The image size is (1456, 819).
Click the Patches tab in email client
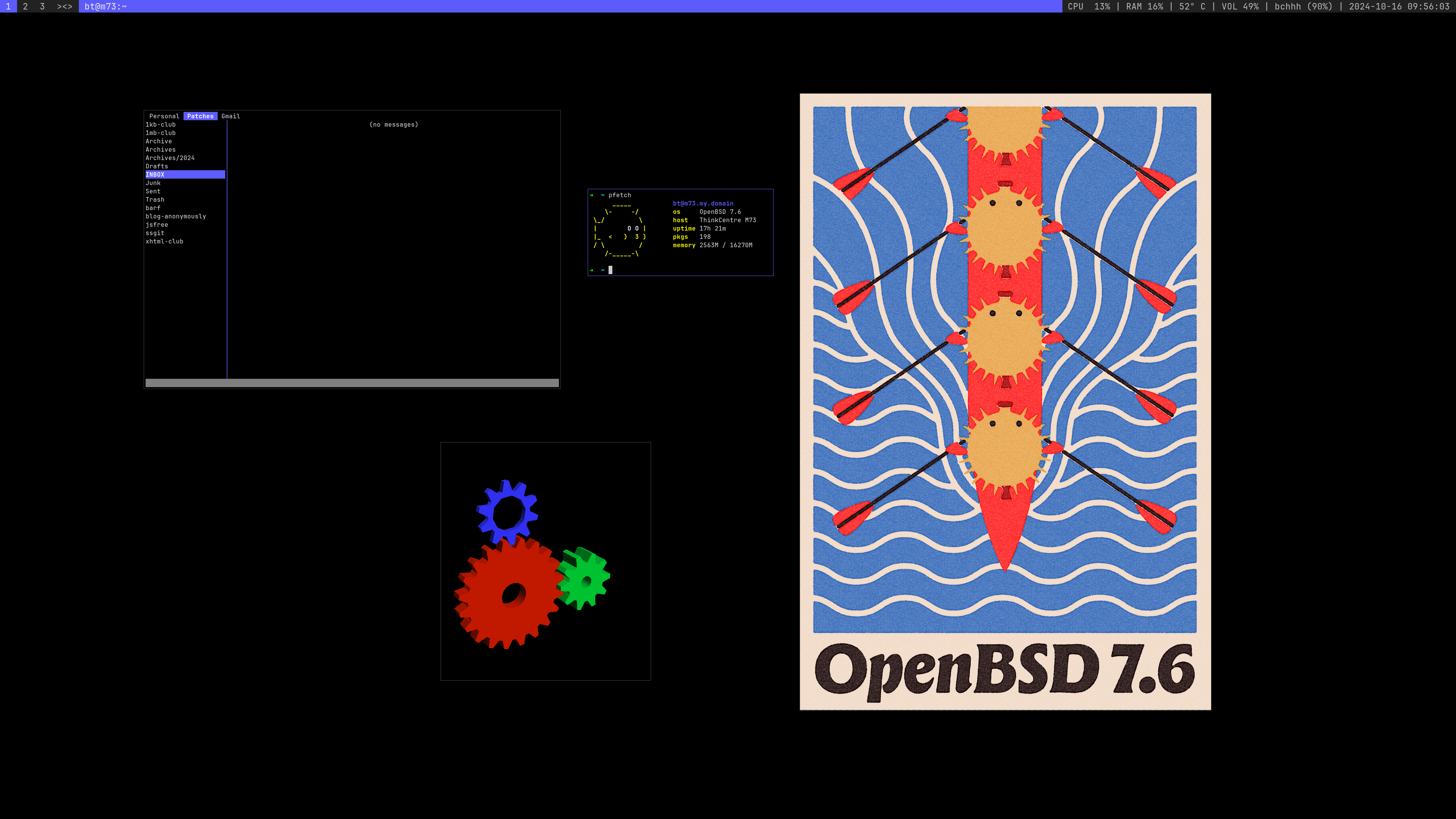200,116
